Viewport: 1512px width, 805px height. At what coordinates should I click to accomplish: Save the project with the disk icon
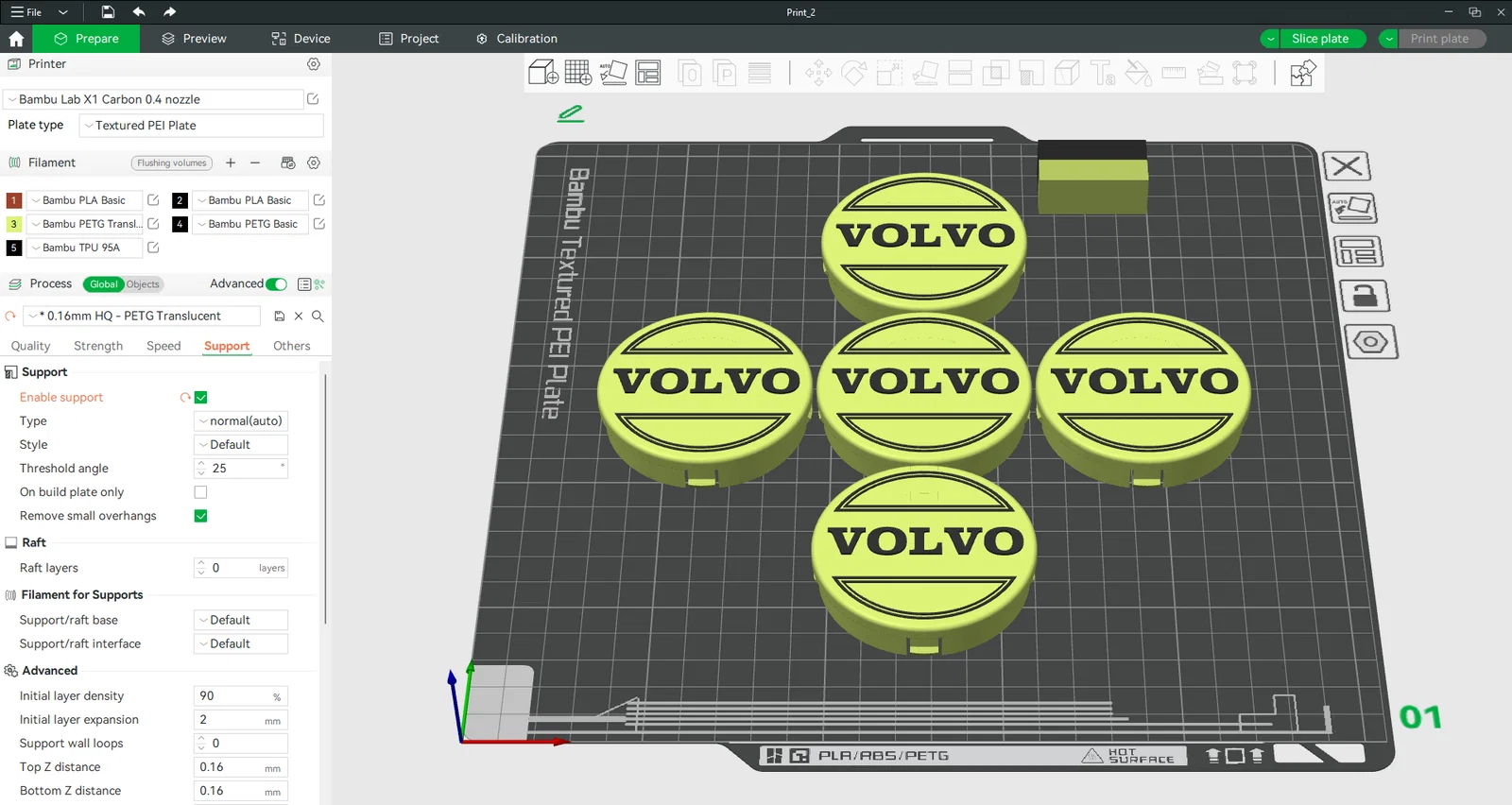tap(108, 12)
